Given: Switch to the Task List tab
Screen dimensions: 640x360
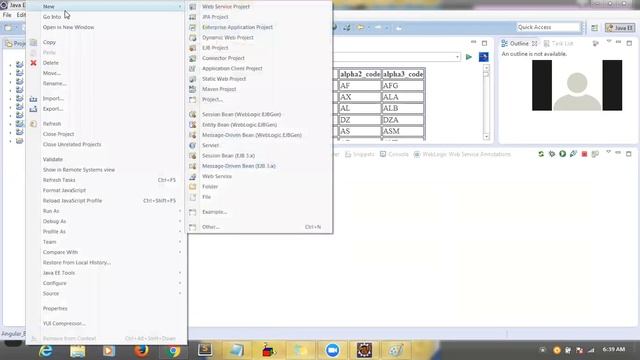Looking at the screenshot, I should pyautogui.click(x=559, y=43).
